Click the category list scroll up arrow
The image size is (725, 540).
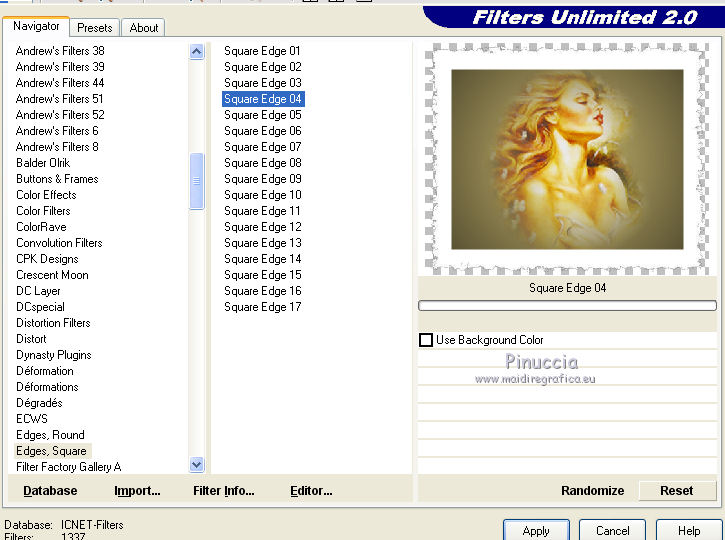(x=197, y=51)
